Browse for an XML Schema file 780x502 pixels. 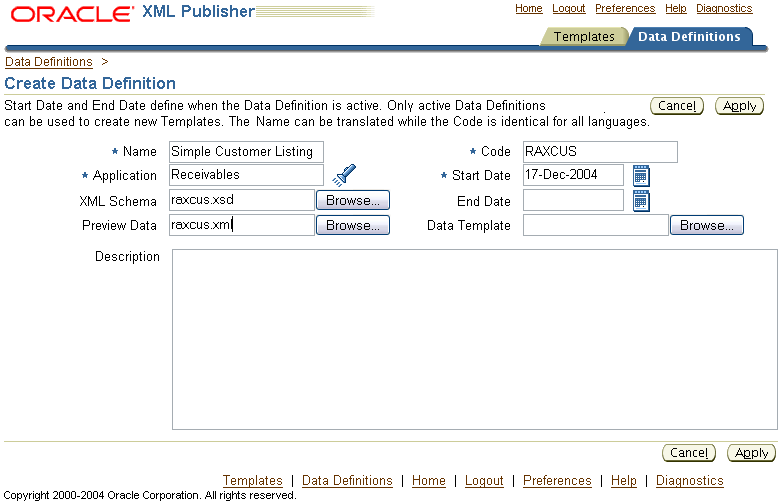tap(353, 200)
